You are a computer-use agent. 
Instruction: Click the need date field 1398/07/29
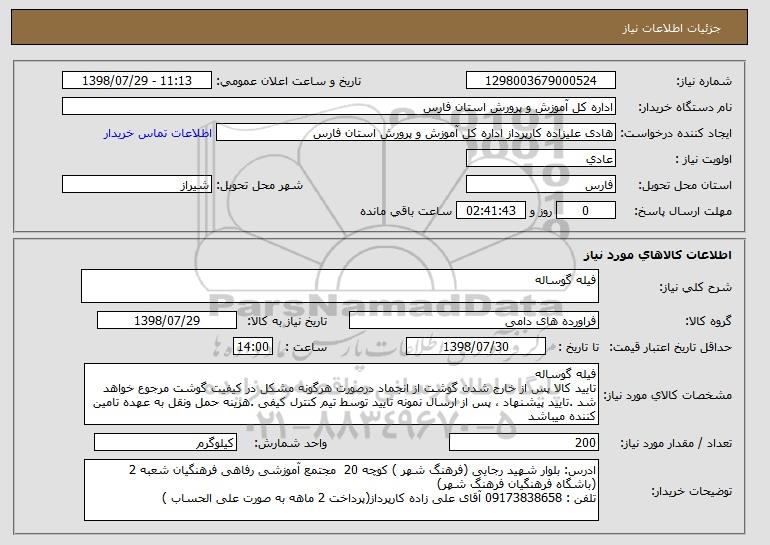click(x=167, y=321)
